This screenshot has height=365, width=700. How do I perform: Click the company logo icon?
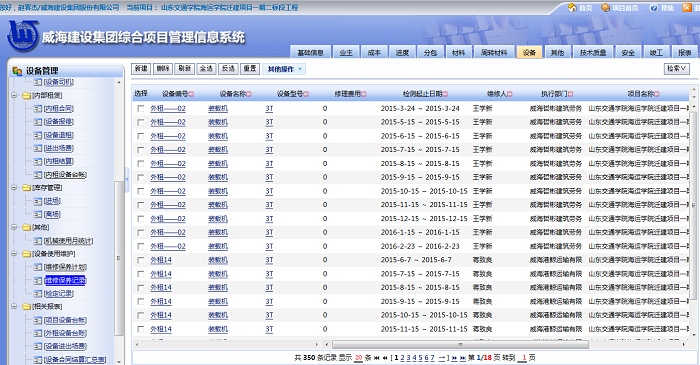pyautogui.click(x=23, y=36)
